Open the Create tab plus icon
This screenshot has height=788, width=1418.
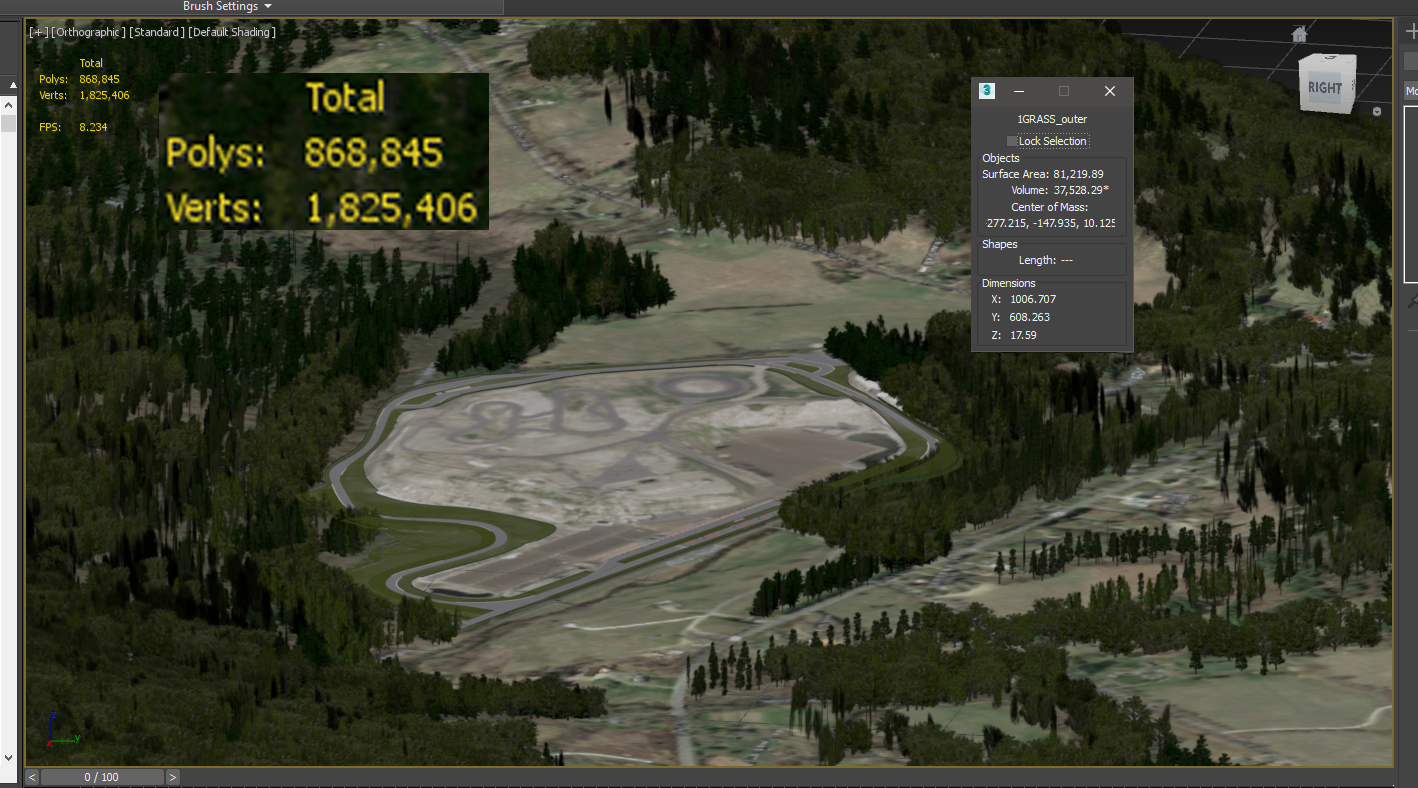click(1411, 31)
